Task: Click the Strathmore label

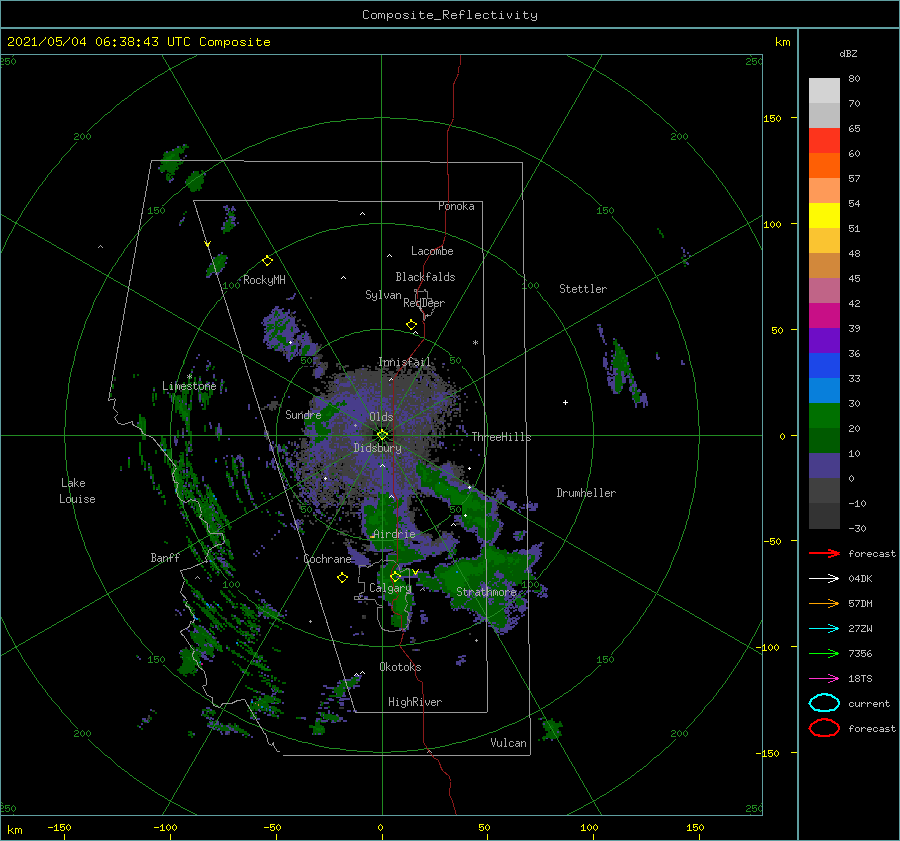Action: (x=486, y=592)
